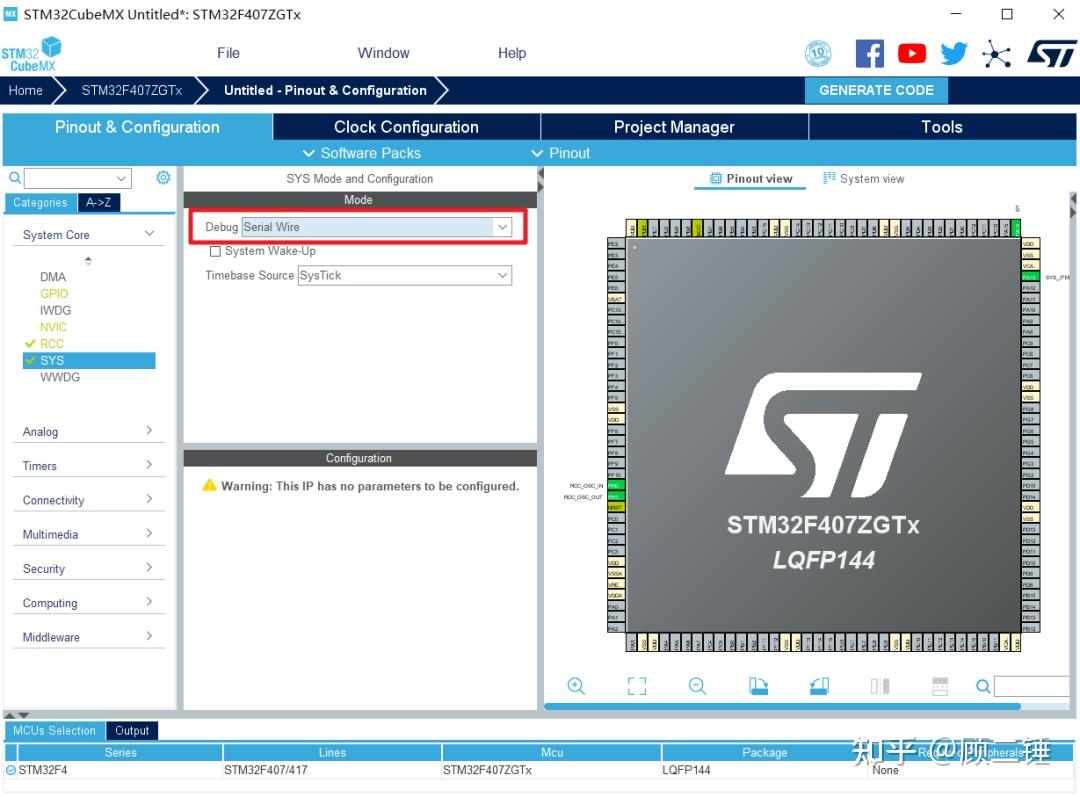Switch to Pinout view
The height and width of the screenshot is (797, 1080).
[x=749, y=178]
